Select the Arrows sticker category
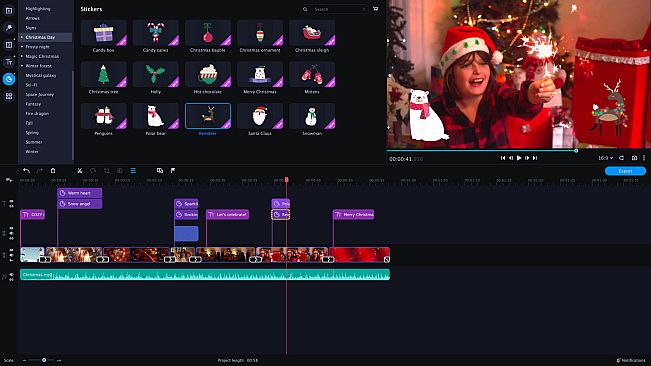 pyautogui.click(x=32, y=18)
